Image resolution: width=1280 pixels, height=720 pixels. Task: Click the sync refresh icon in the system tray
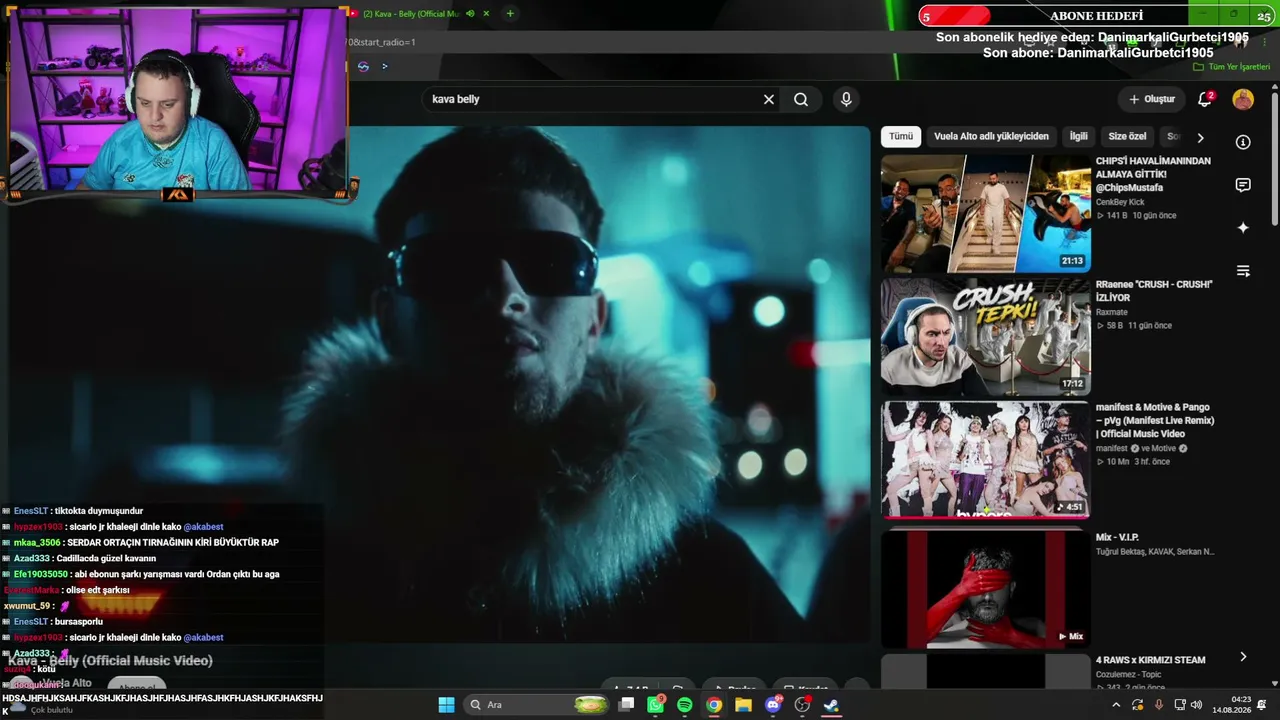[x=1137, y=705]
